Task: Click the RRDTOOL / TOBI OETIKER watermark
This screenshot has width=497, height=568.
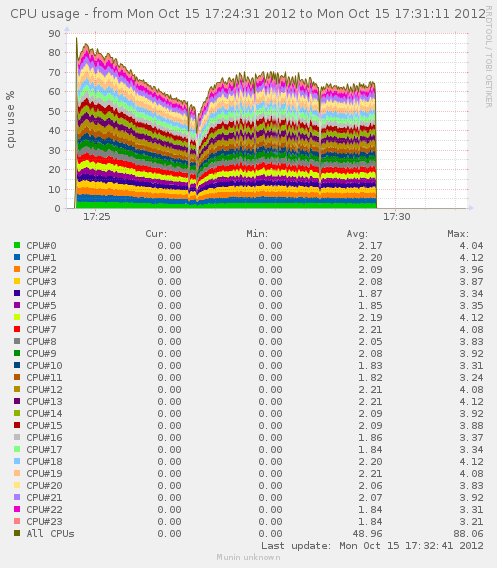Action: click(488, 56)
